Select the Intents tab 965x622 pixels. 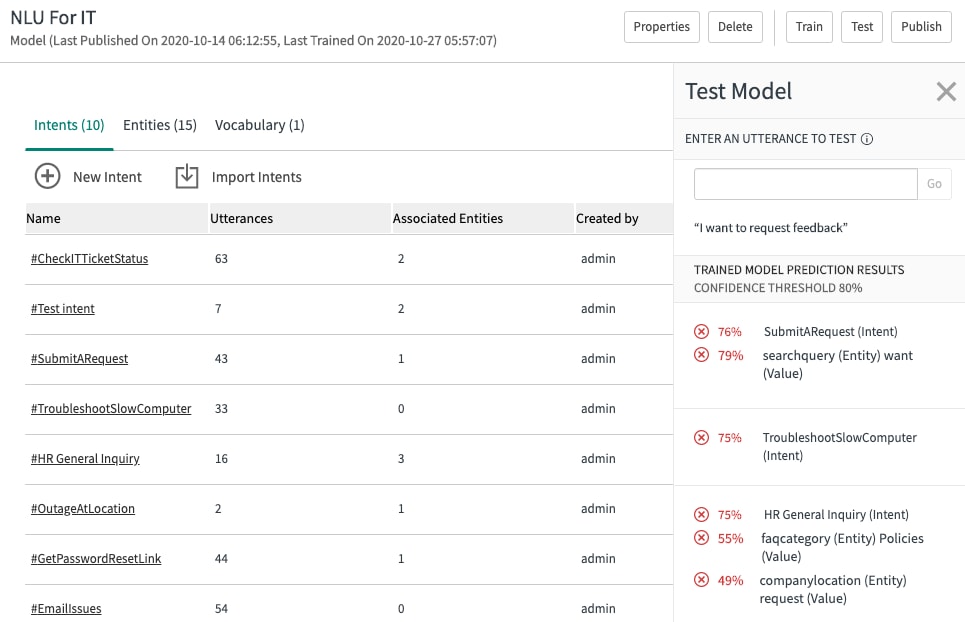[68, 125]
